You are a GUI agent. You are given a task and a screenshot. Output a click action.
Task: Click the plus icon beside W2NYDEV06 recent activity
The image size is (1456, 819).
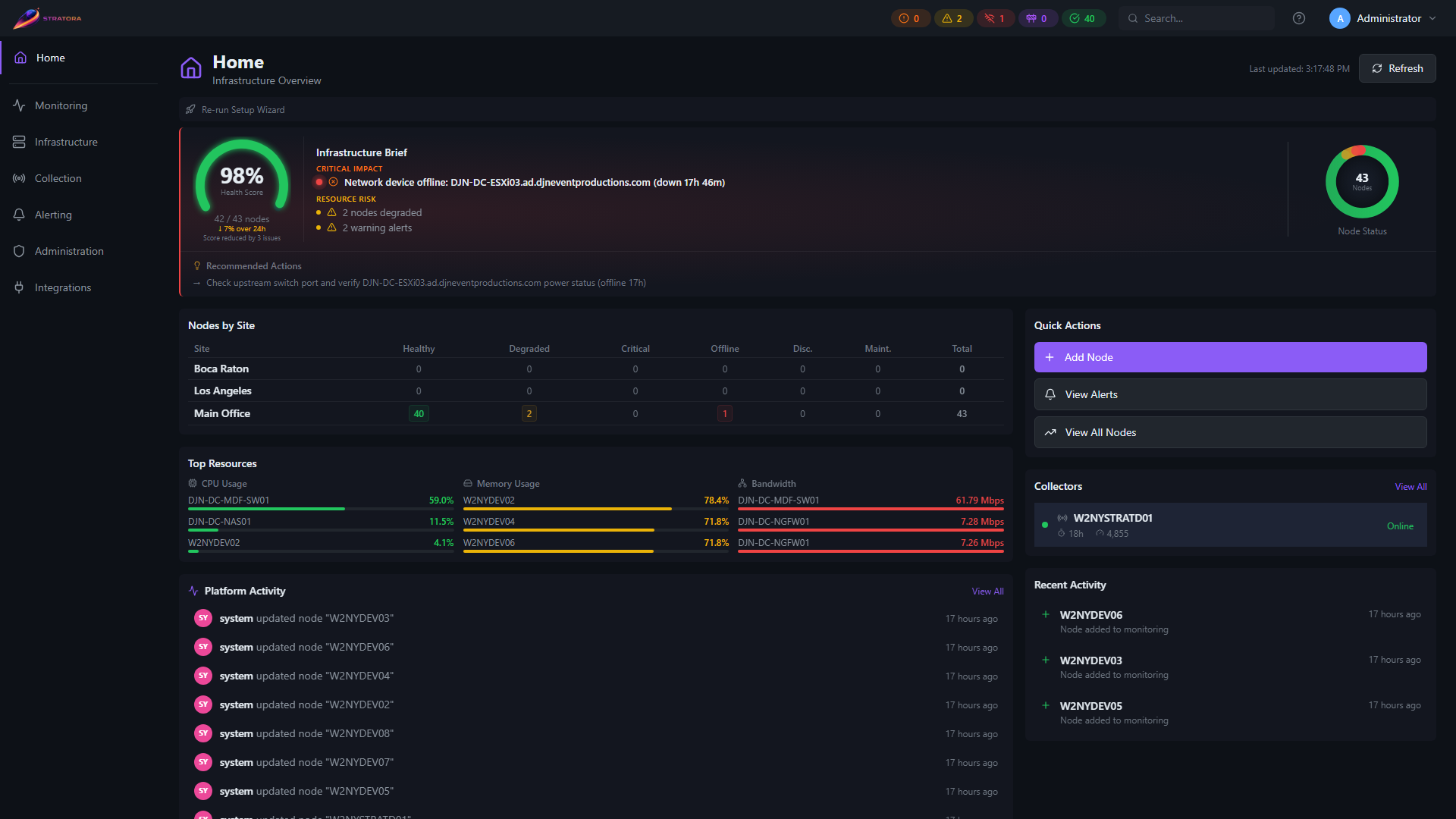[x=1046, y=614]
